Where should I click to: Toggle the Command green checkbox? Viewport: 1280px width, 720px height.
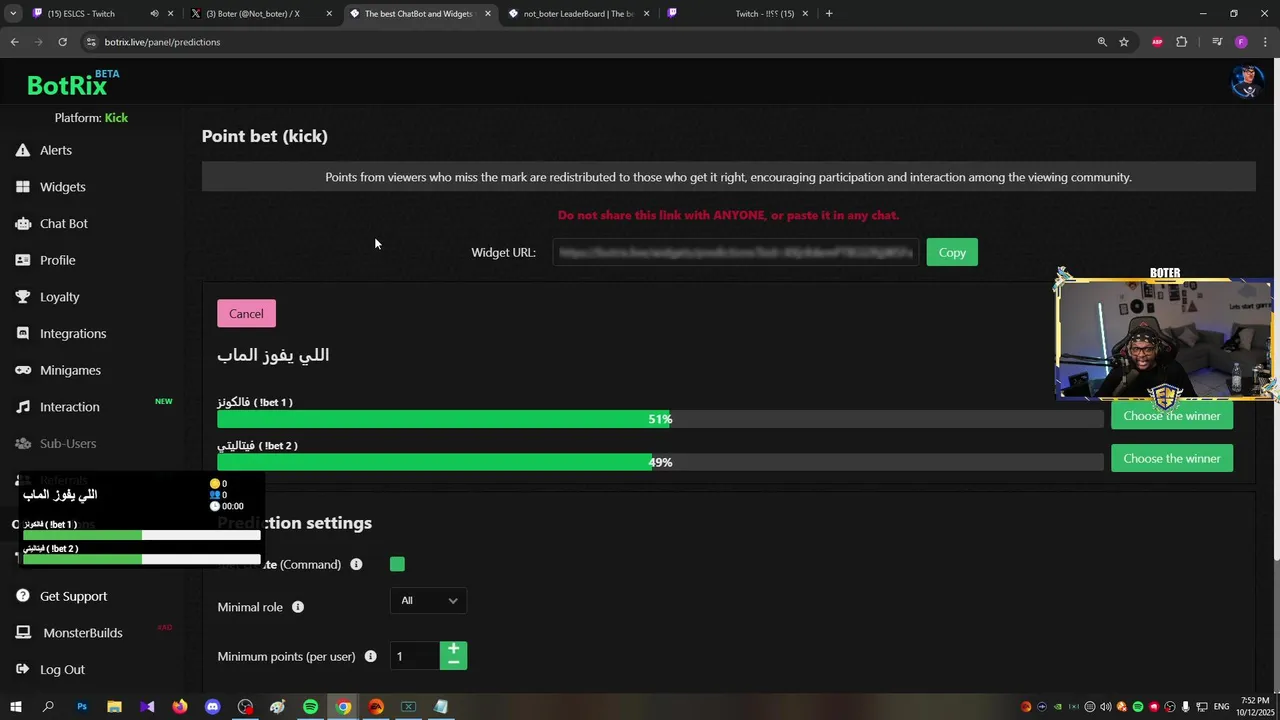point(397,565)
